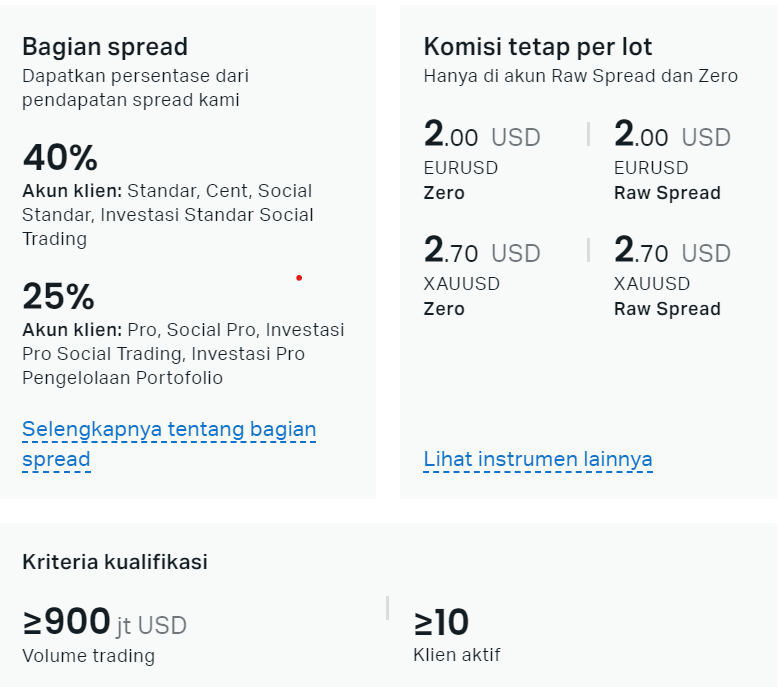Image resolution: width=778 pixels, height=687 pixels.
Task: Click the 2.00 USD EURUSD Raw Spread commission
Action: coord(672,135)
